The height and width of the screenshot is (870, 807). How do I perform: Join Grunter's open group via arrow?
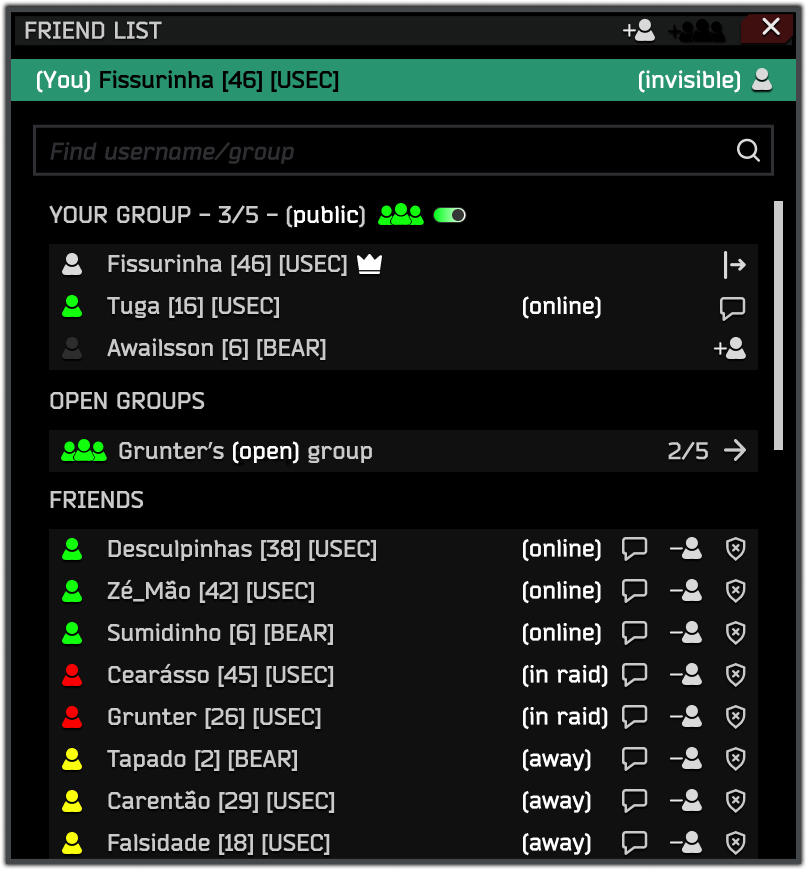pyautogui.click(x=735, y=451)
